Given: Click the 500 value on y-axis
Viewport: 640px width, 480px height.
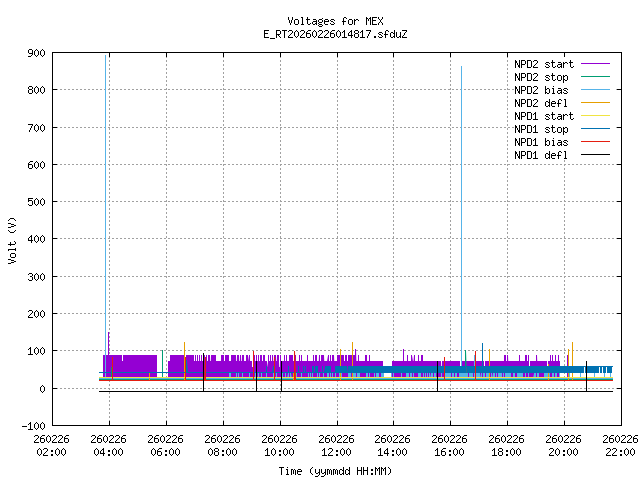Looking at the screenshot, I should click(35, 202).
